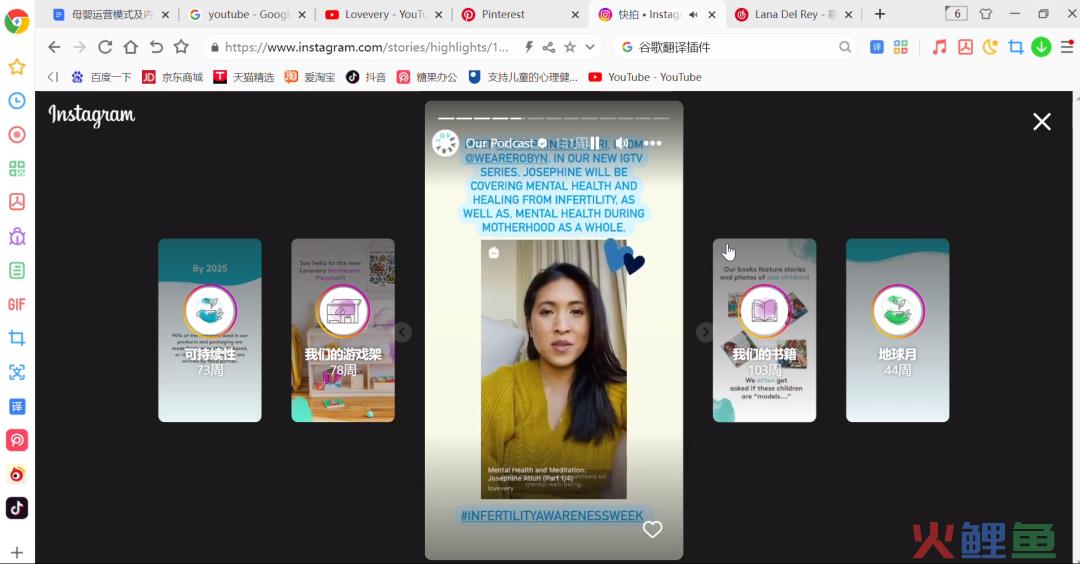Click the red record circle sidebar icon

click(17, 134)
